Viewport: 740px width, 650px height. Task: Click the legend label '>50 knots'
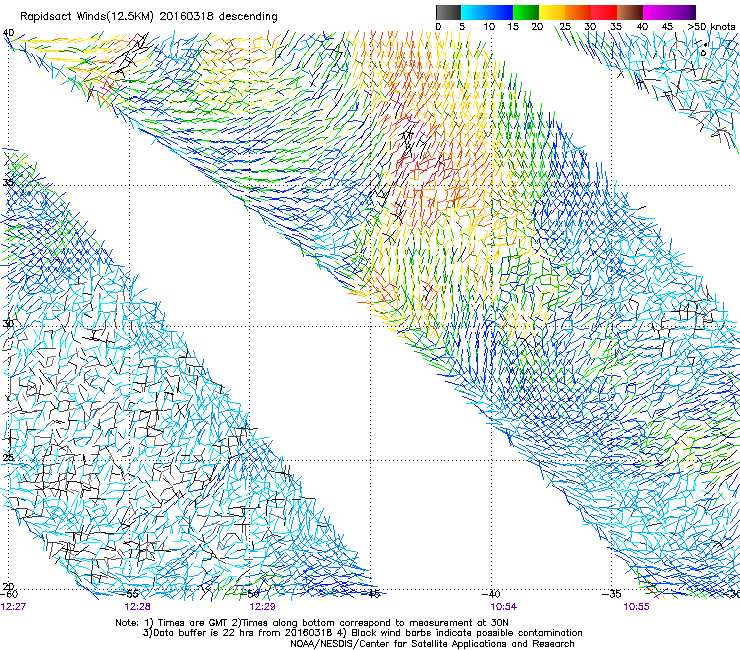tap(711, 27)
